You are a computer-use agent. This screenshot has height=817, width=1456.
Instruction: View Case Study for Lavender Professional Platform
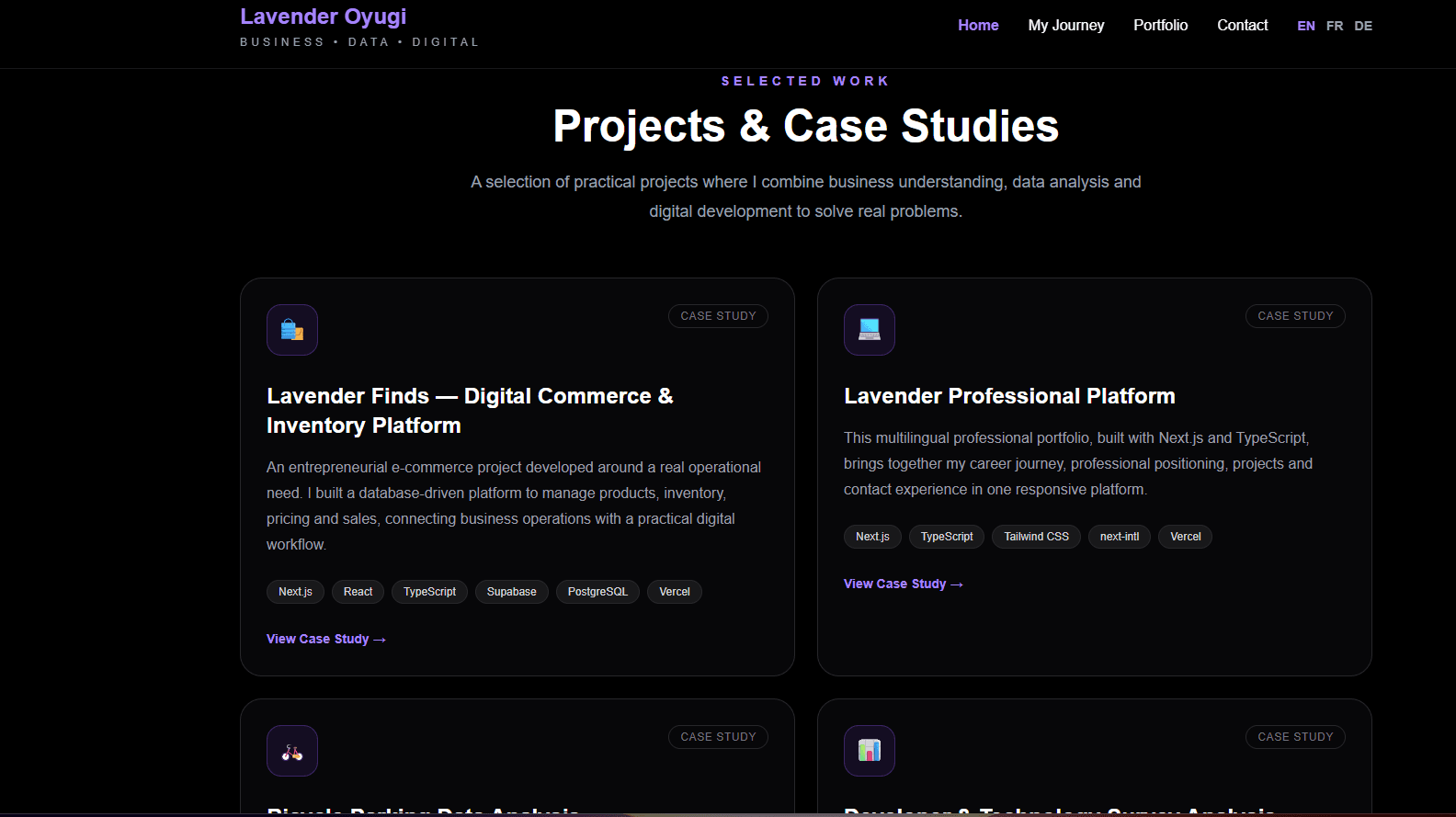pos(904,584)
